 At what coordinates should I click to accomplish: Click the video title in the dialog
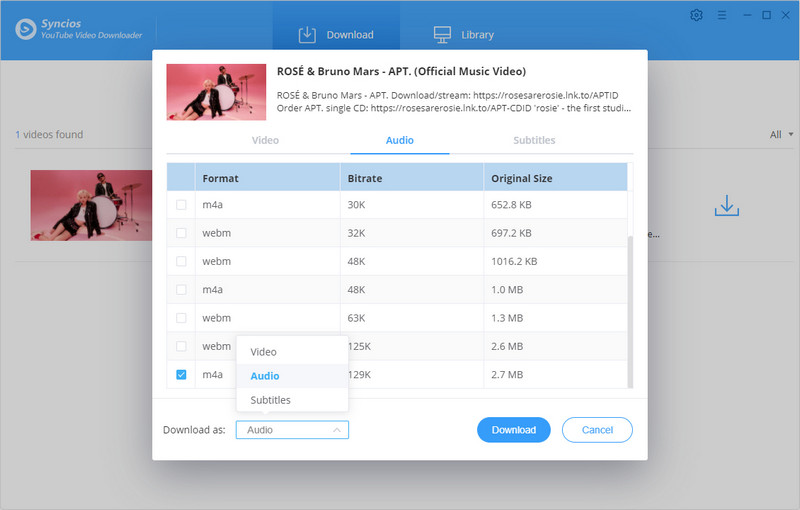[x=401, y=71]
